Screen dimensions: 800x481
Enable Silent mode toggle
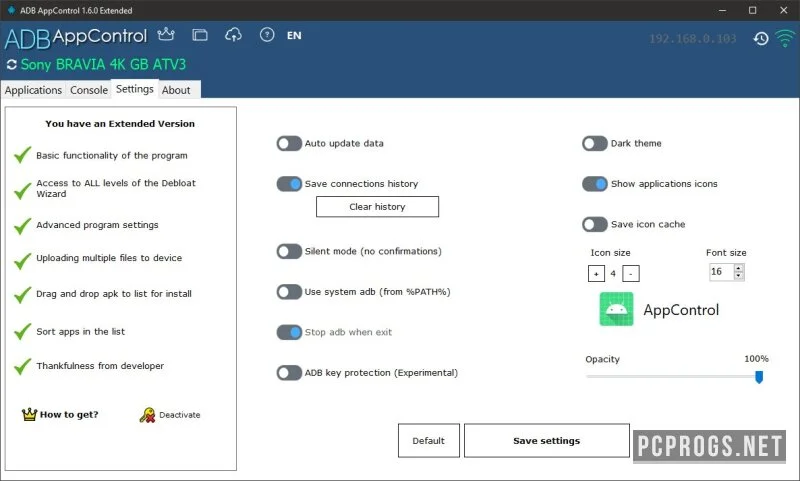click(x=289, y=251)
